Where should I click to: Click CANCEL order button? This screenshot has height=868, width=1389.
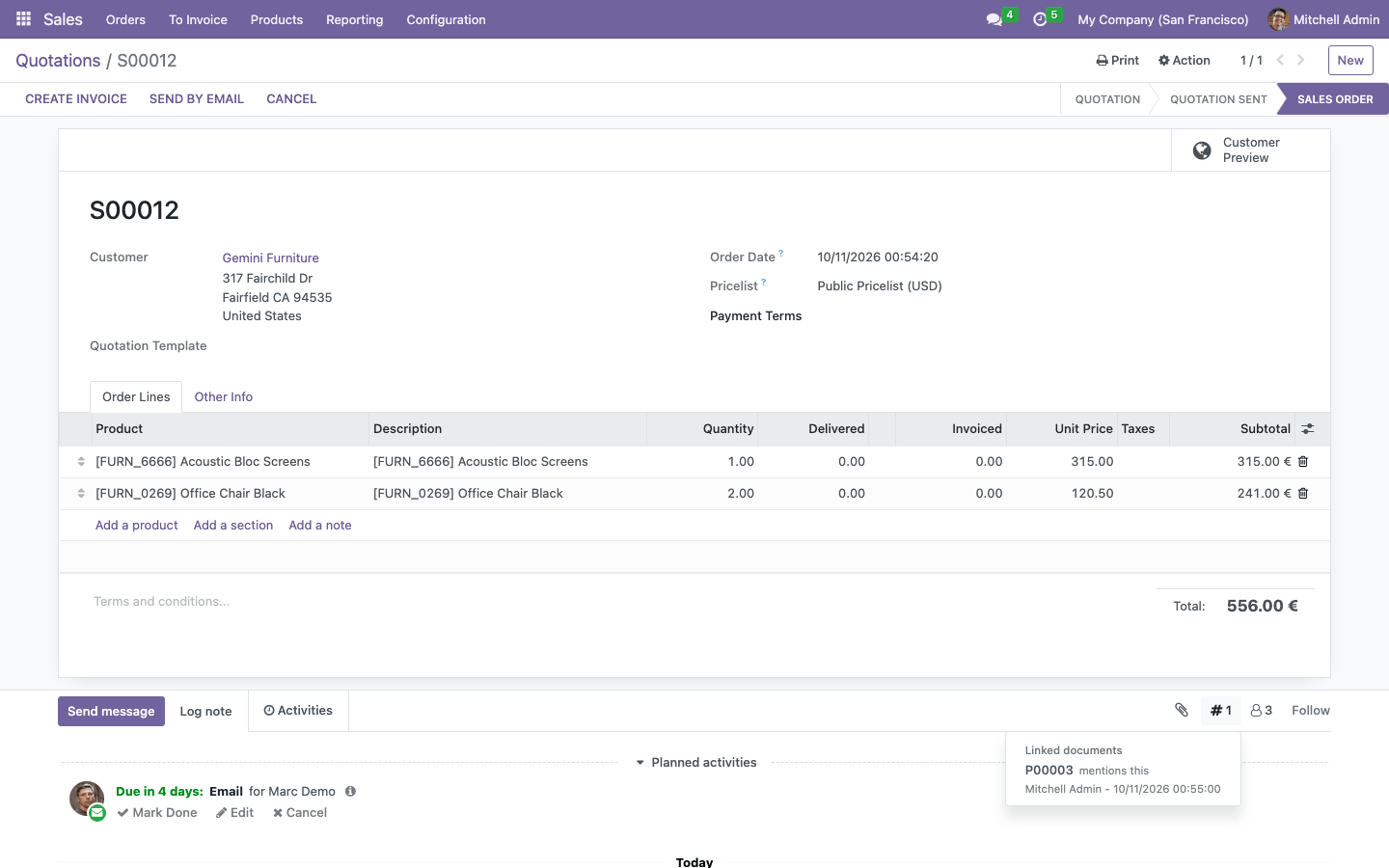(291, 99)
